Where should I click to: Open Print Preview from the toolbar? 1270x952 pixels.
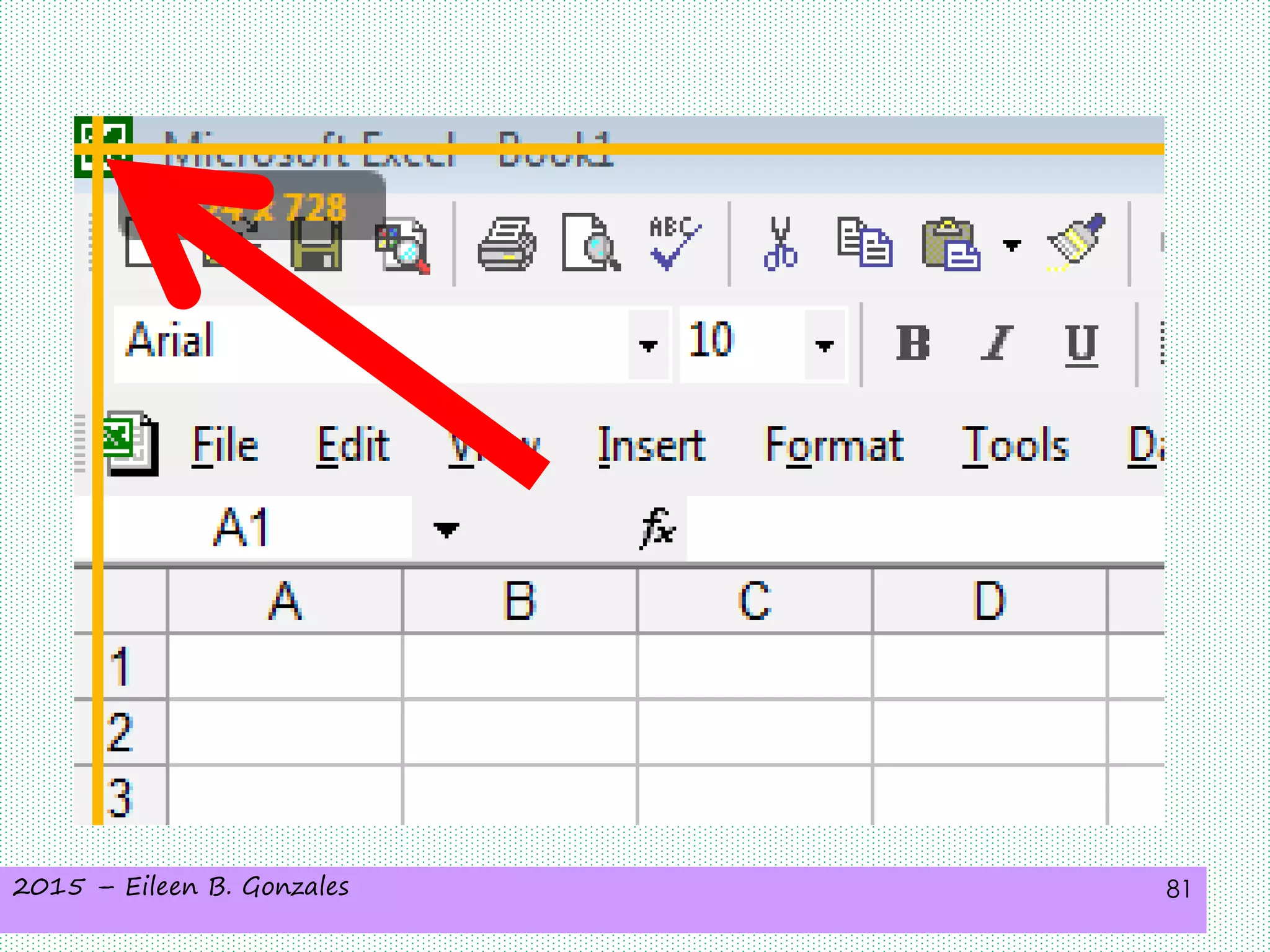(x=590, y=243)
